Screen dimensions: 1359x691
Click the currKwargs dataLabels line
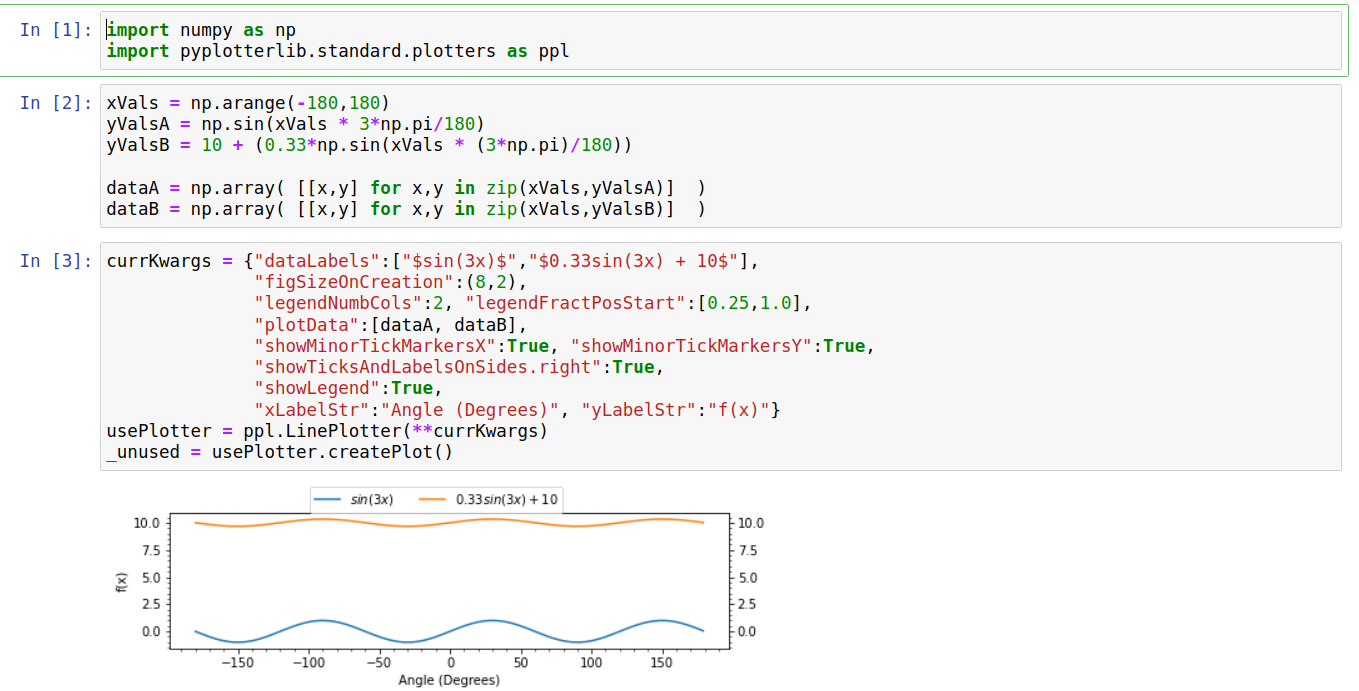(x=433, y=261)
